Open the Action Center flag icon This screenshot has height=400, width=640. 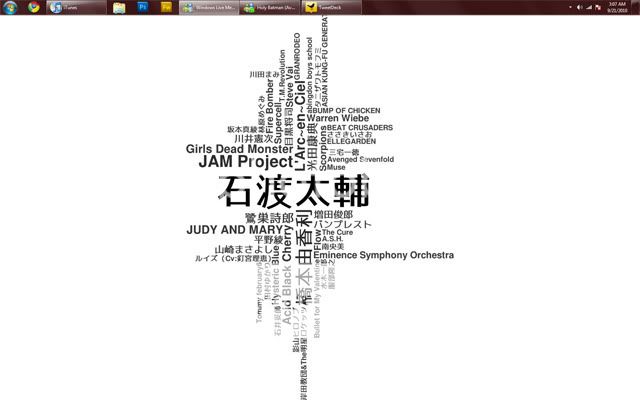click(598, 7)
